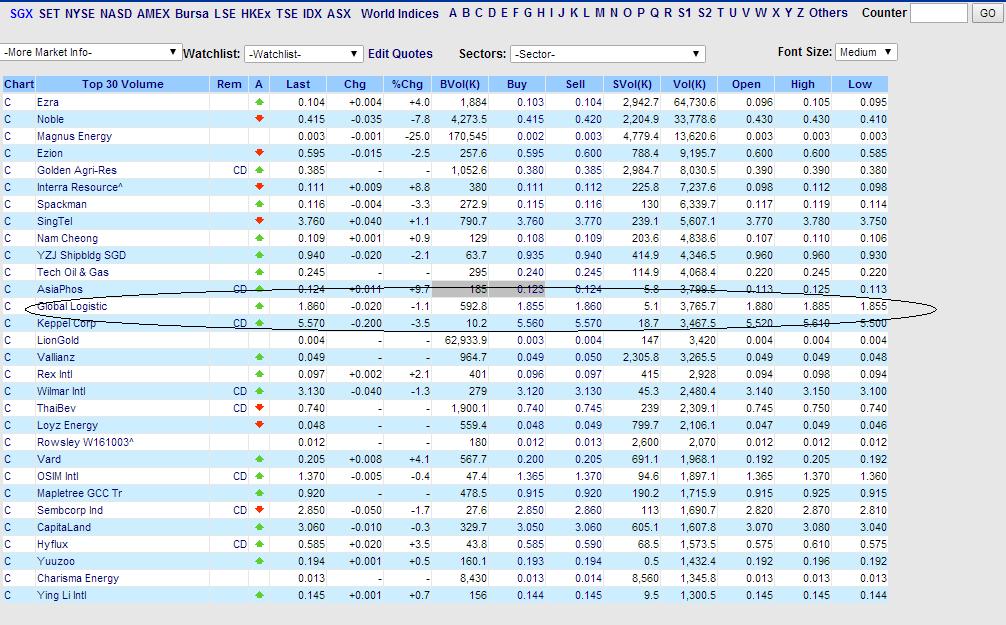Open chart C link for Ying Li Intl
This screenshot has width=1006, height=625.
coord(8,595)
